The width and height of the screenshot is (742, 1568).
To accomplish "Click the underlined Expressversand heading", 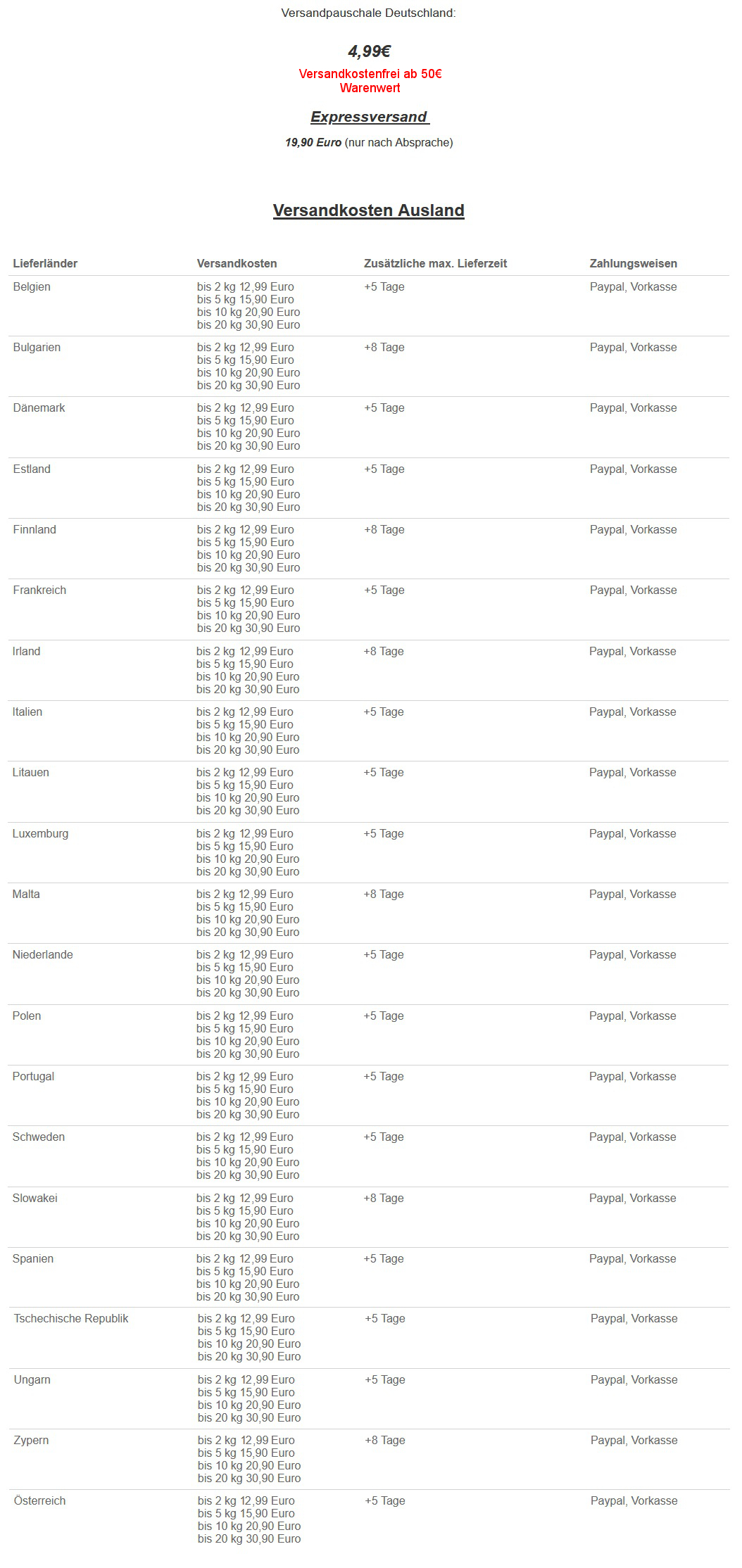I will click(x=369, y=117).
